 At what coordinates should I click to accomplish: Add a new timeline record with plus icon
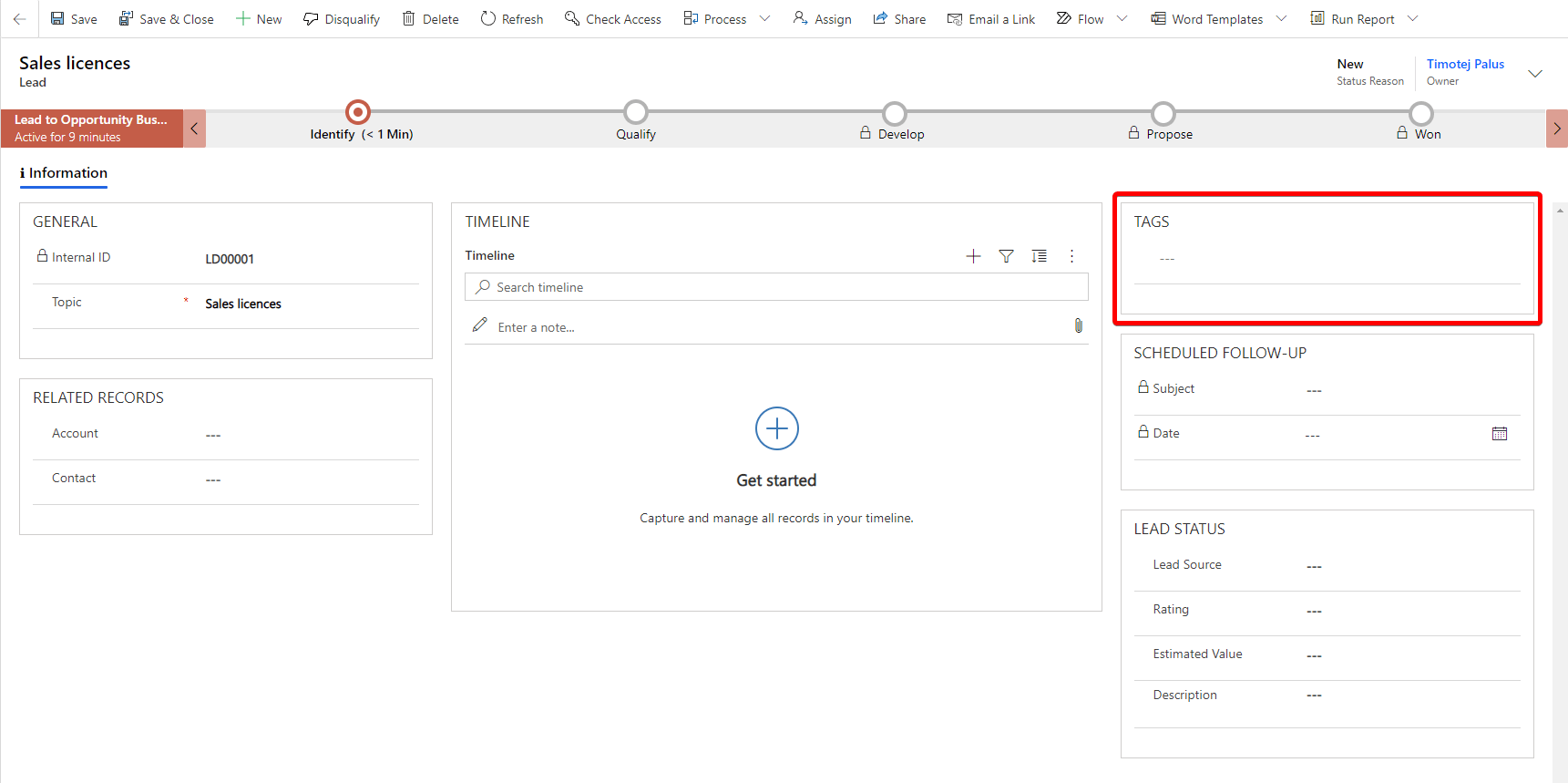pos(973,256)
